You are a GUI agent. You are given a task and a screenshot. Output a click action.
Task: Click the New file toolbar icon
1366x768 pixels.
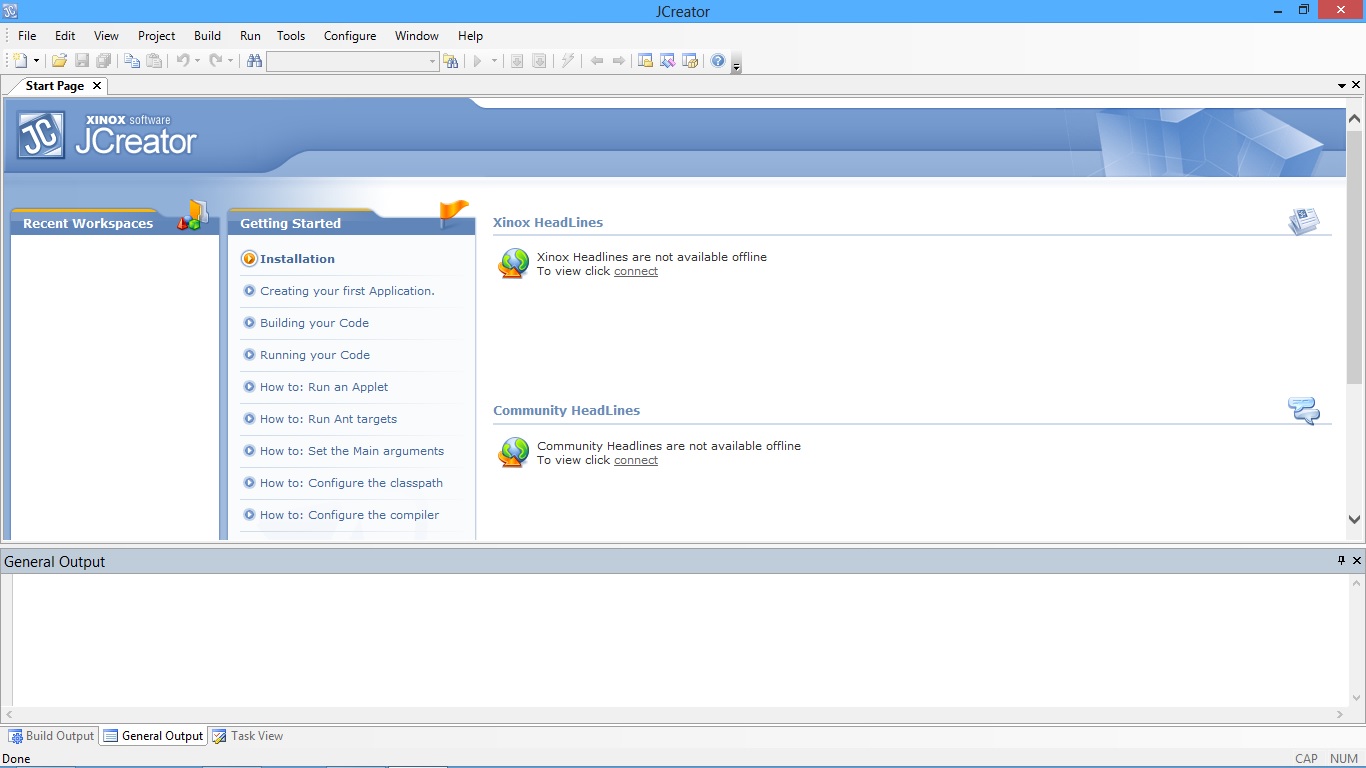pos(20,61)
